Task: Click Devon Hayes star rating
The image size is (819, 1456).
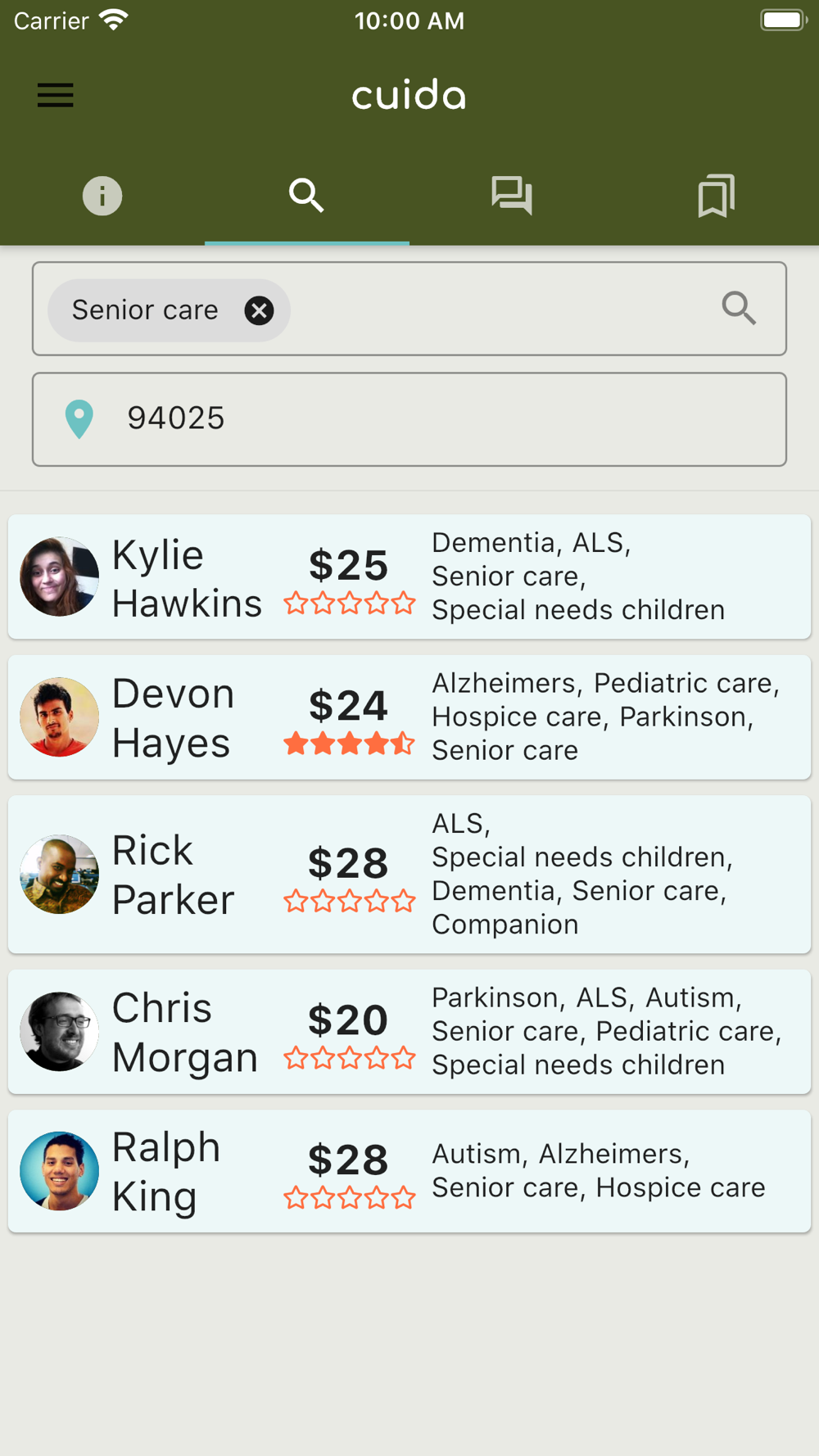Action: tap(350, 744)
